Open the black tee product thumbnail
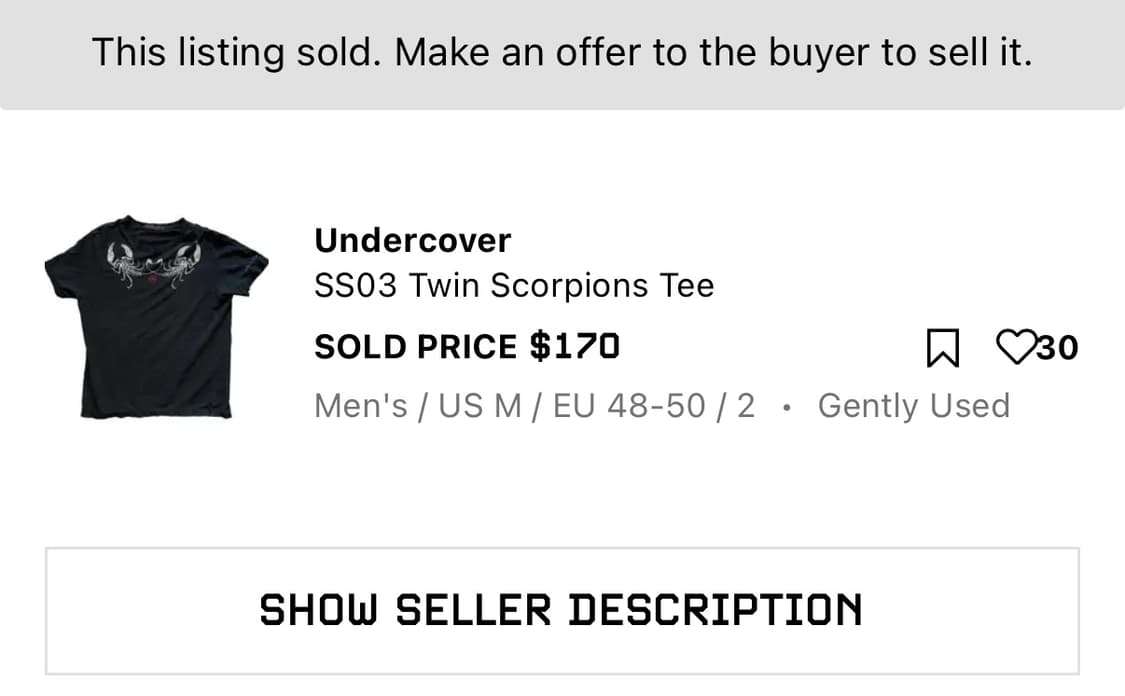Viewport: 1125px width, 696px height. pyautogui.click(x=156, y=316)
